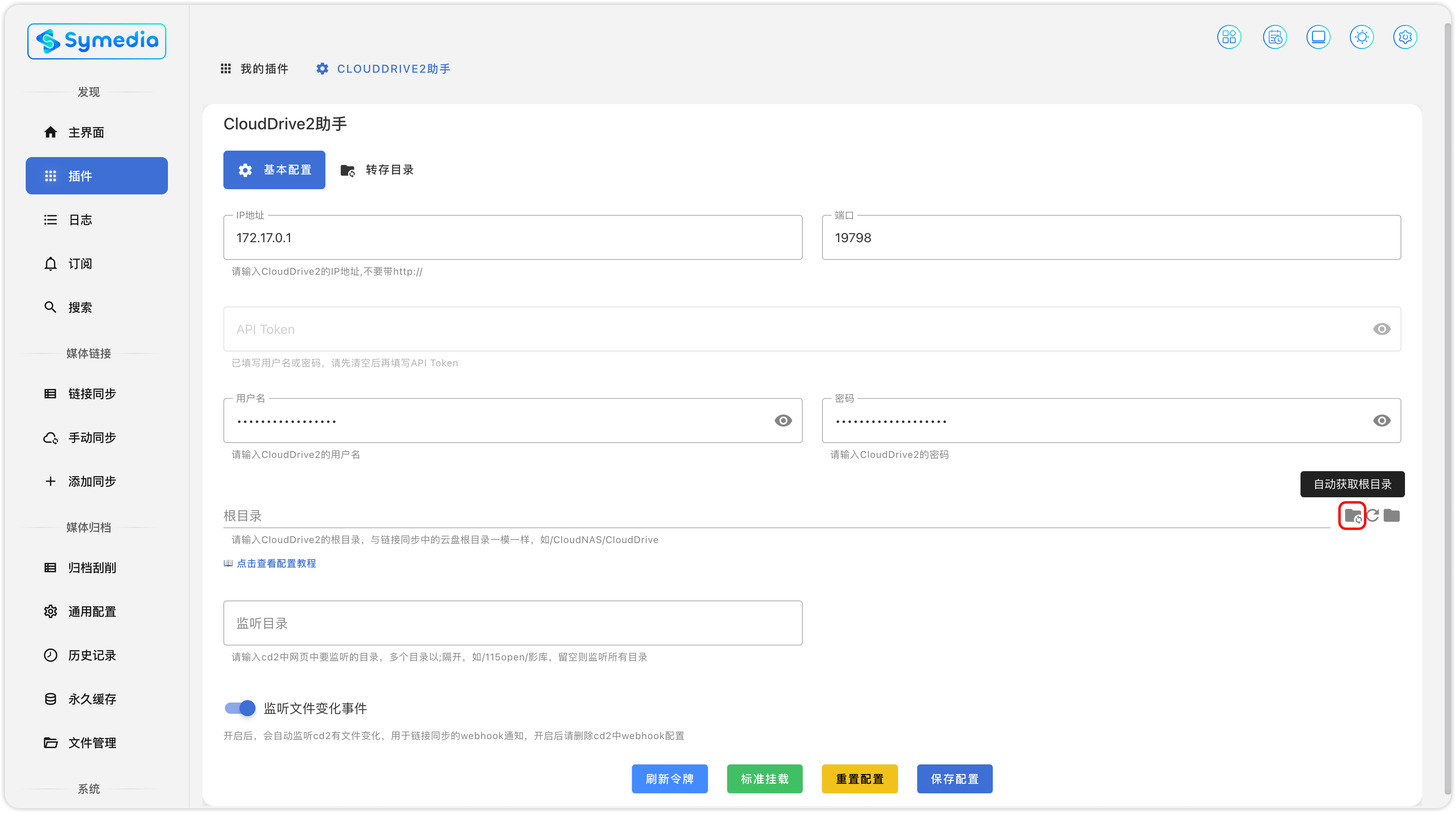The height and width of the screenshot is (813, 1456).
Task: Click the 保存配置 button
Action: (954, 778)
